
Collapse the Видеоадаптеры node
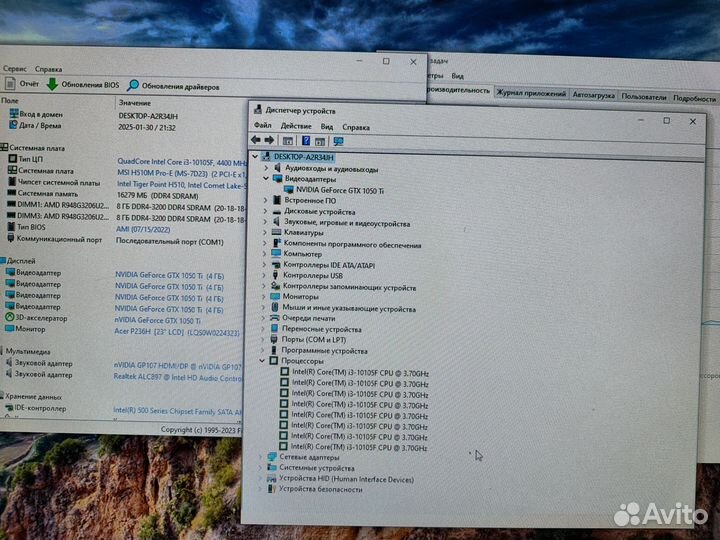tap(266, 179)
